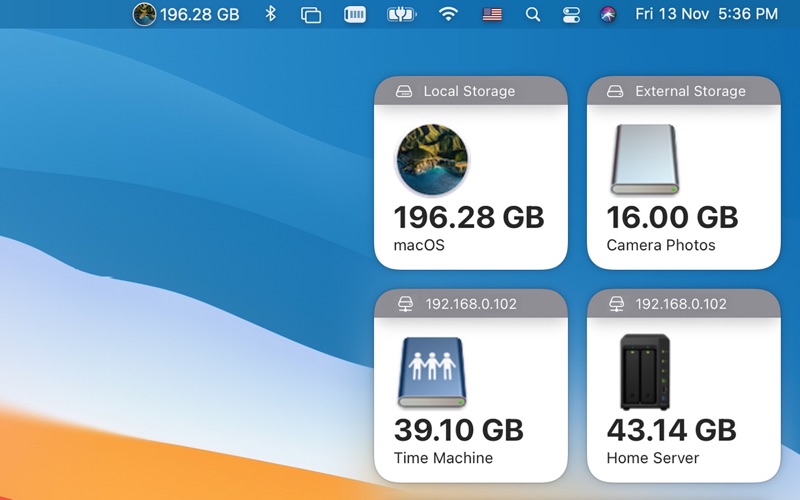Open Control Center toggles icon
Screen dimensions: 800x500
pyautogui.click(x=571, y=14)
